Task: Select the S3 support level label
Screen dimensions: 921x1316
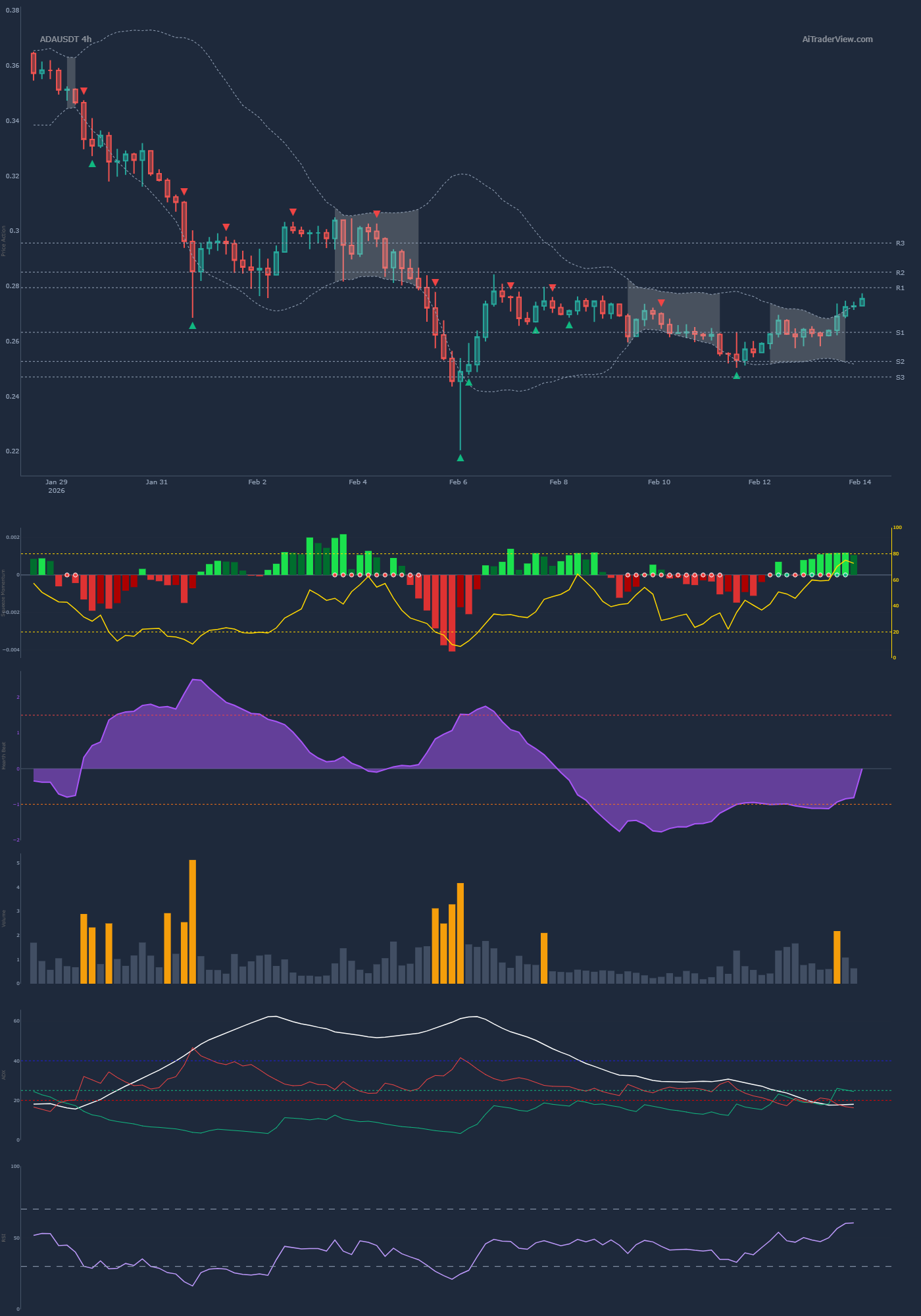Action: [x=900, y=378]
